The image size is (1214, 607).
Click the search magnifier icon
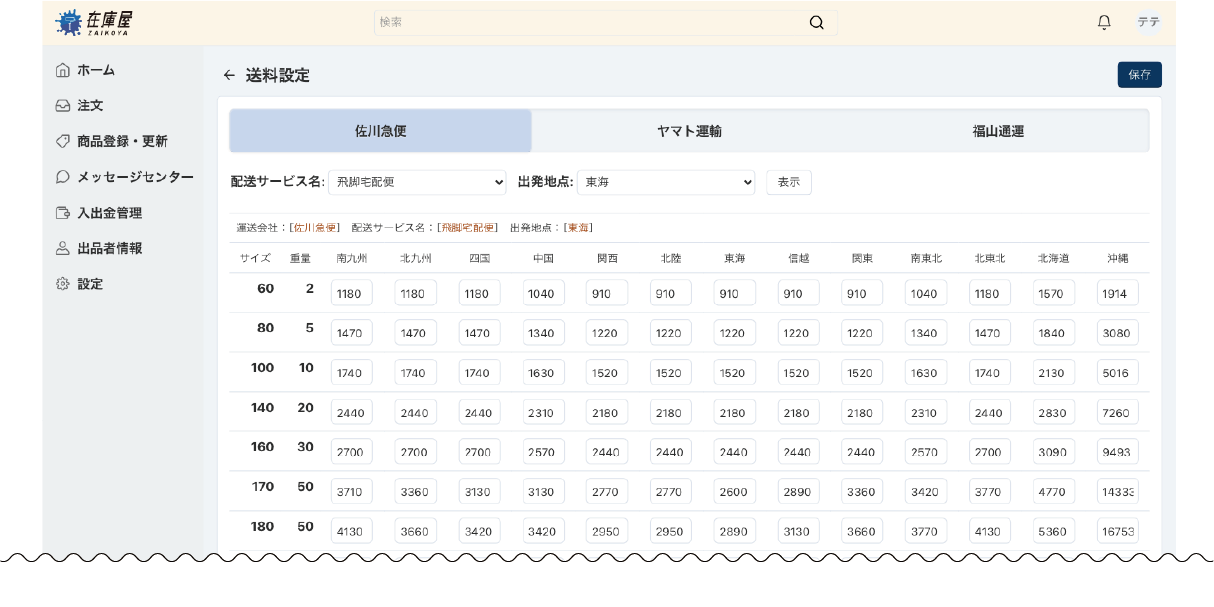(817, 21)
